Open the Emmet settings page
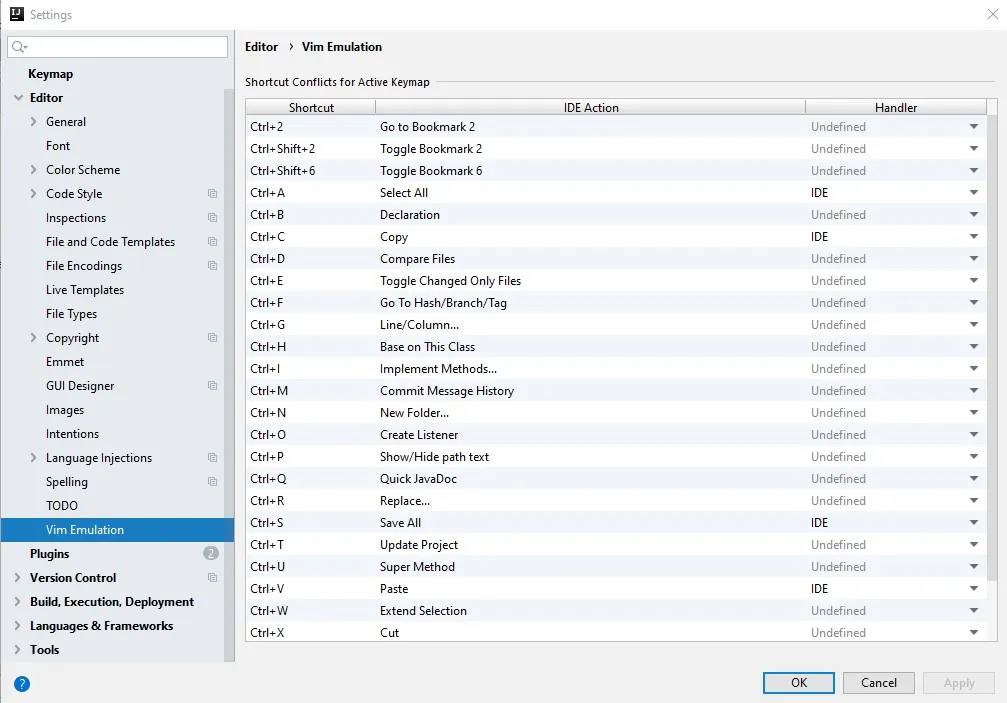This screenshot has height=703, width=1007. [x=65, y=362]
